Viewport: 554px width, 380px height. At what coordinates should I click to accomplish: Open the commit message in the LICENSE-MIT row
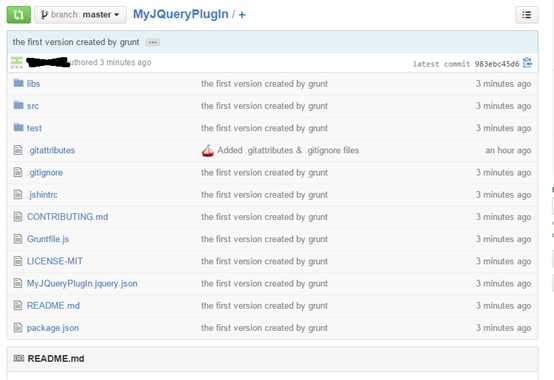264,261
